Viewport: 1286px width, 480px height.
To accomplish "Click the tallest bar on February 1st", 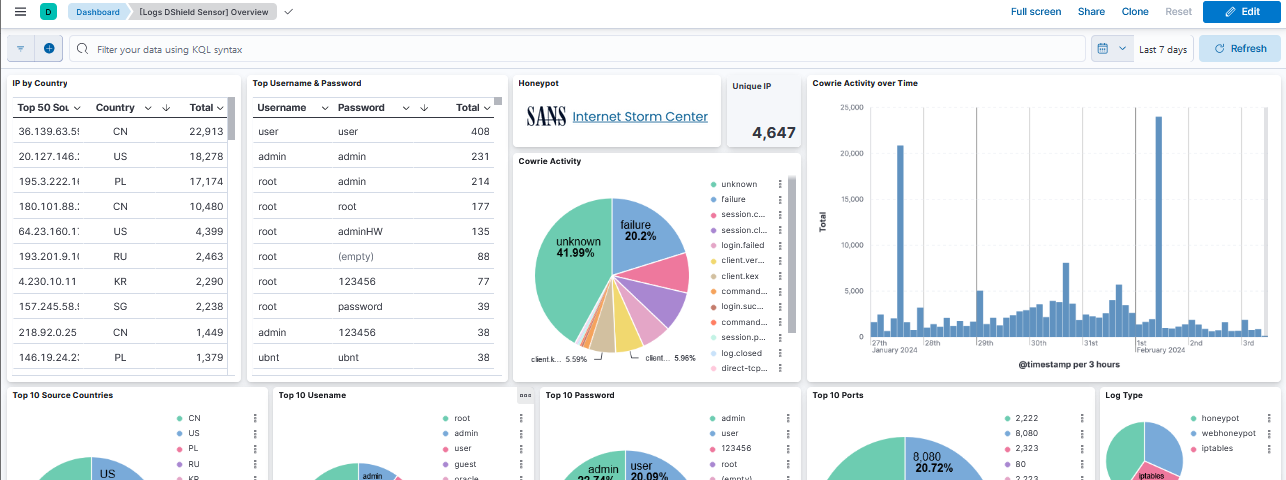I will [x=1158, y=227].
